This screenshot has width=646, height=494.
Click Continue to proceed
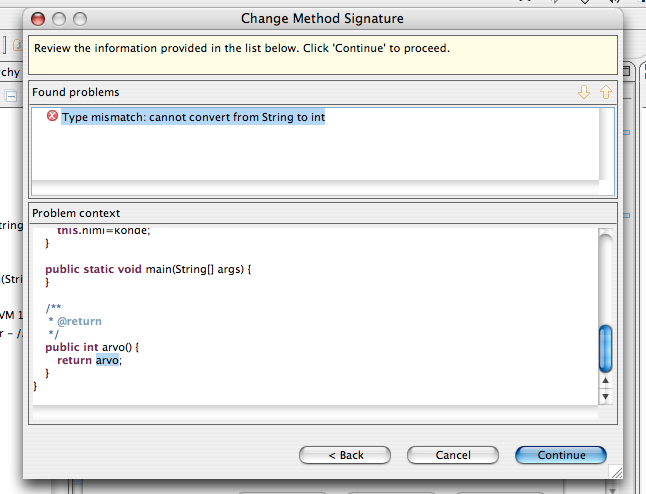561,455
